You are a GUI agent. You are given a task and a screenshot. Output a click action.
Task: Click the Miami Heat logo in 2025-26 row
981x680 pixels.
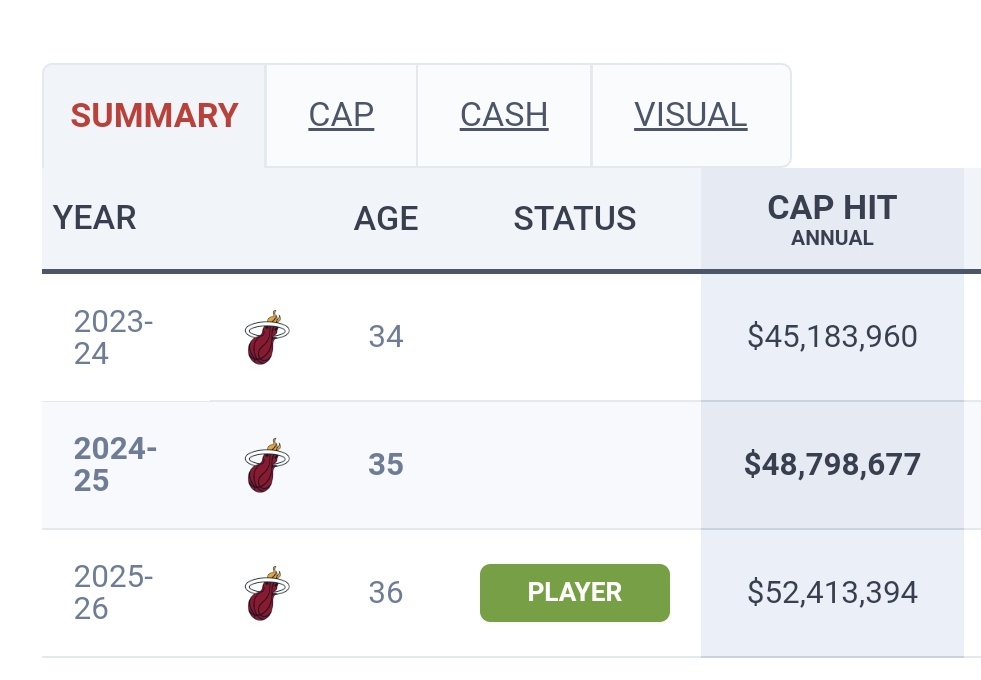266,593
